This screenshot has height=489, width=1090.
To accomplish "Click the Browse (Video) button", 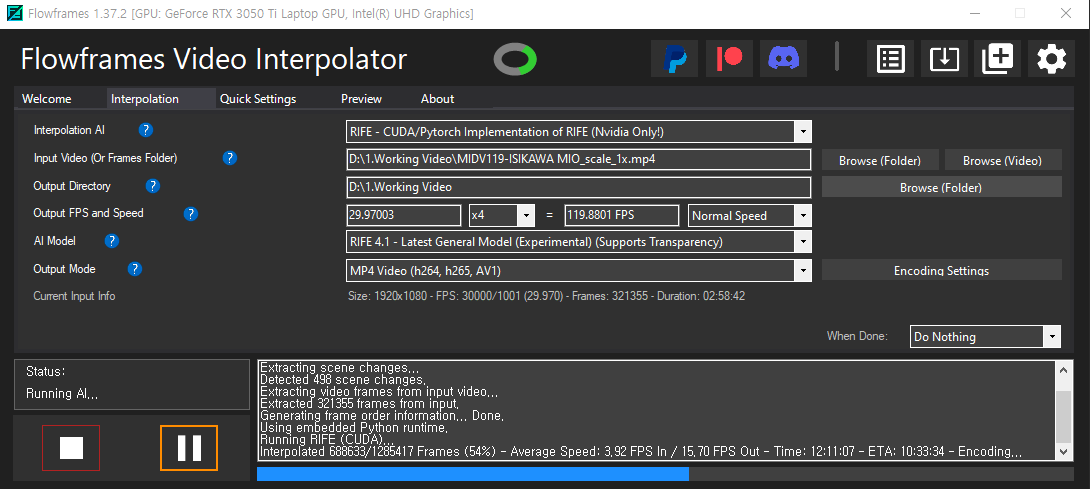I will click(x=1002, y=160).
